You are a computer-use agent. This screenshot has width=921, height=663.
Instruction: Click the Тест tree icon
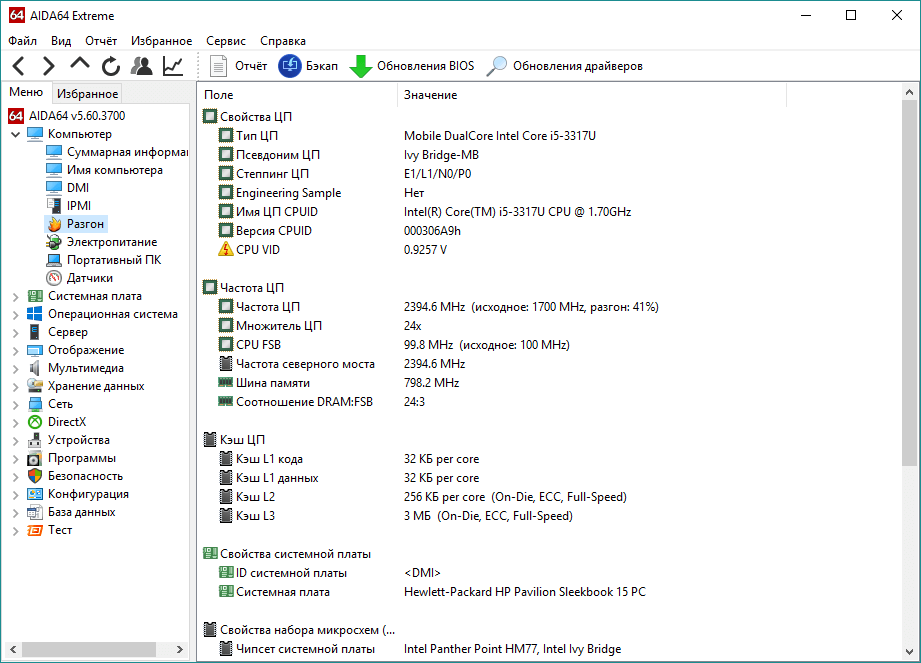[35, 530]
